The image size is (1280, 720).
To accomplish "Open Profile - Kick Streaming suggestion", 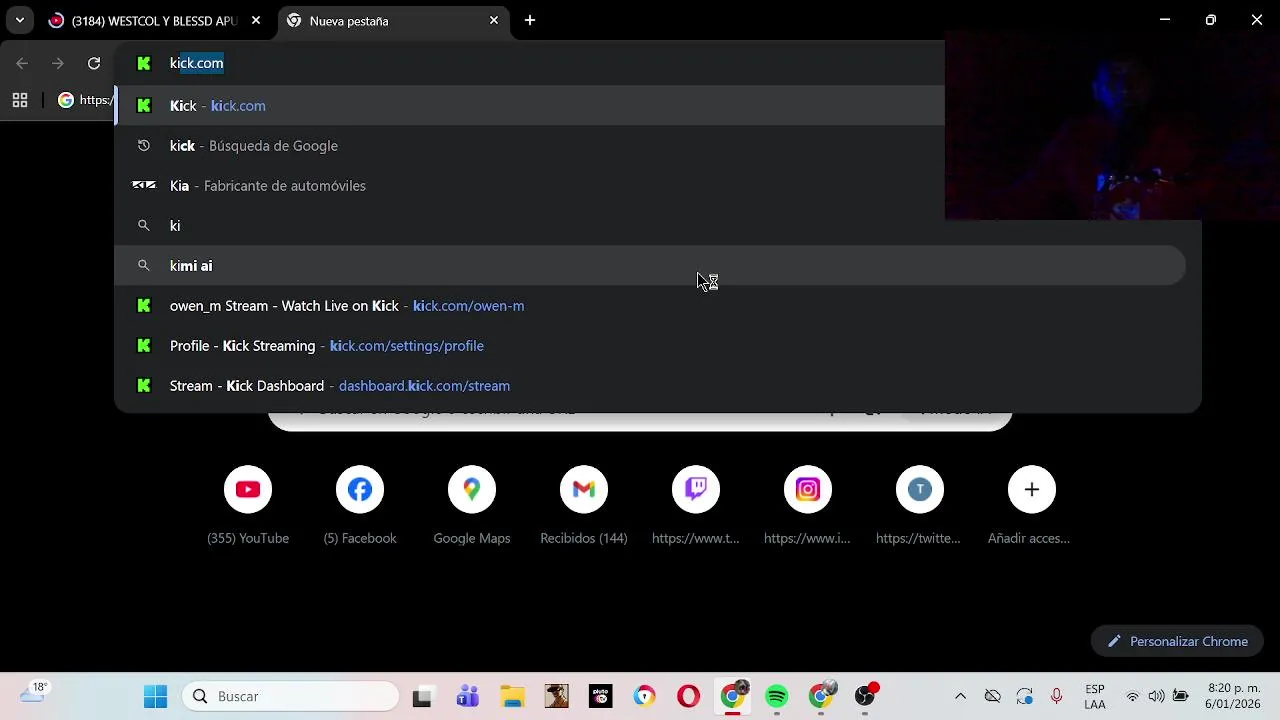I will (x=650, y=346).
